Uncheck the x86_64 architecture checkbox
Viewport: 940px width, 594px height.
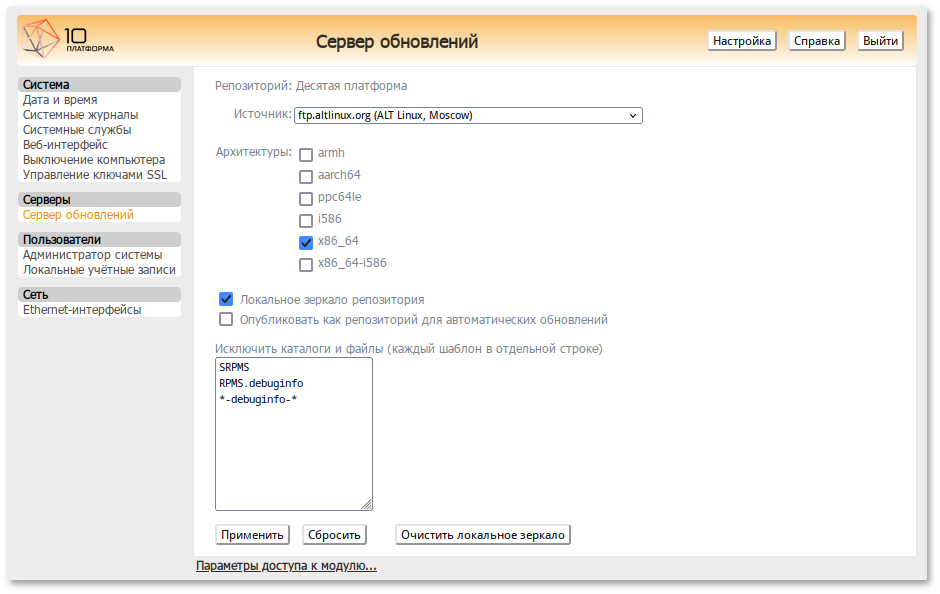point(306,242)
